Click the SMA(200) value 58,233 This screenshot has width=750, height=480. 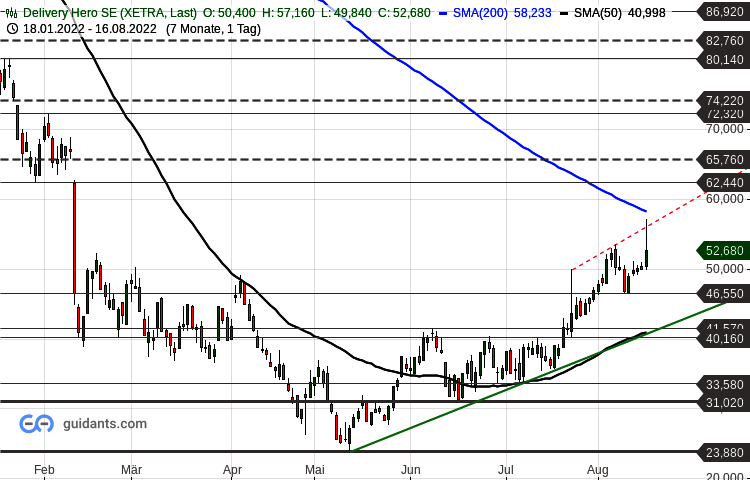click(x=533, y=13)
